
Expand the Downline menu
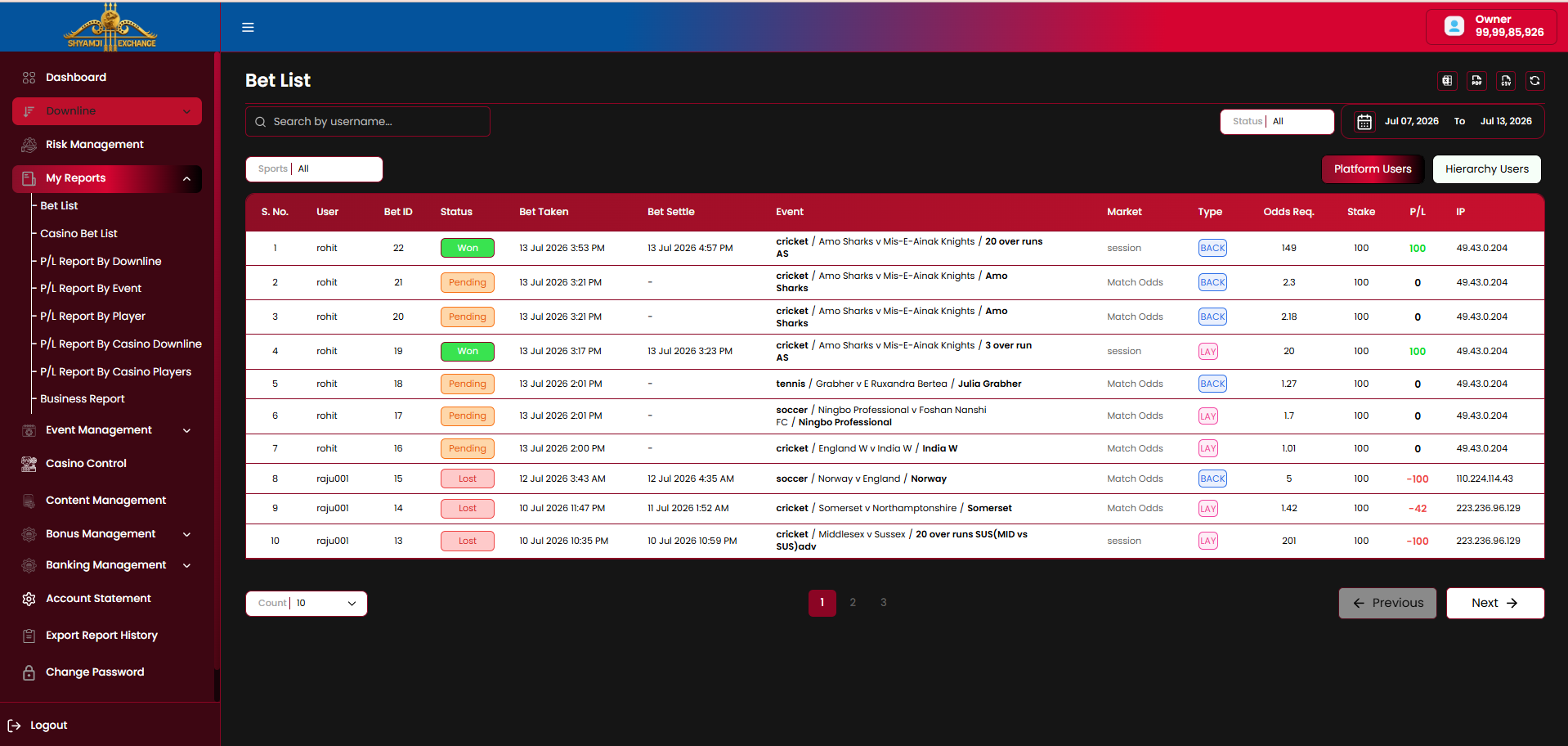(107, 111)
